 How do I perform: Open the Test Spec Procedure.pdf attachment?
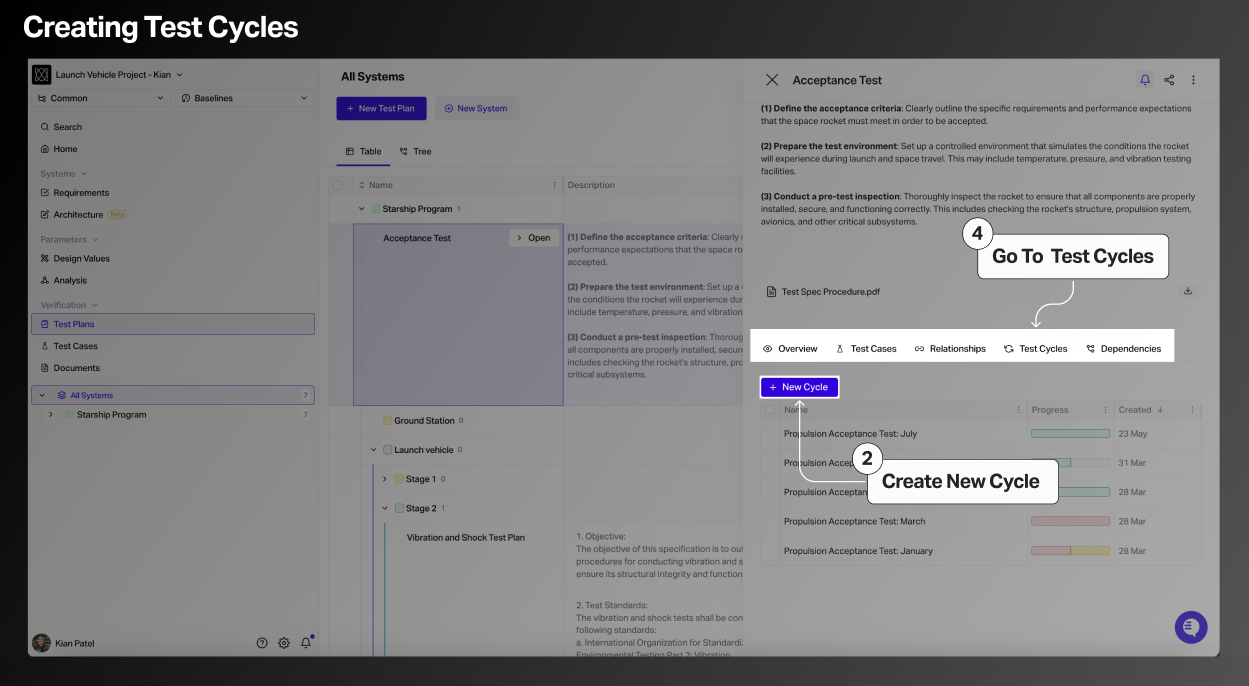823,292
